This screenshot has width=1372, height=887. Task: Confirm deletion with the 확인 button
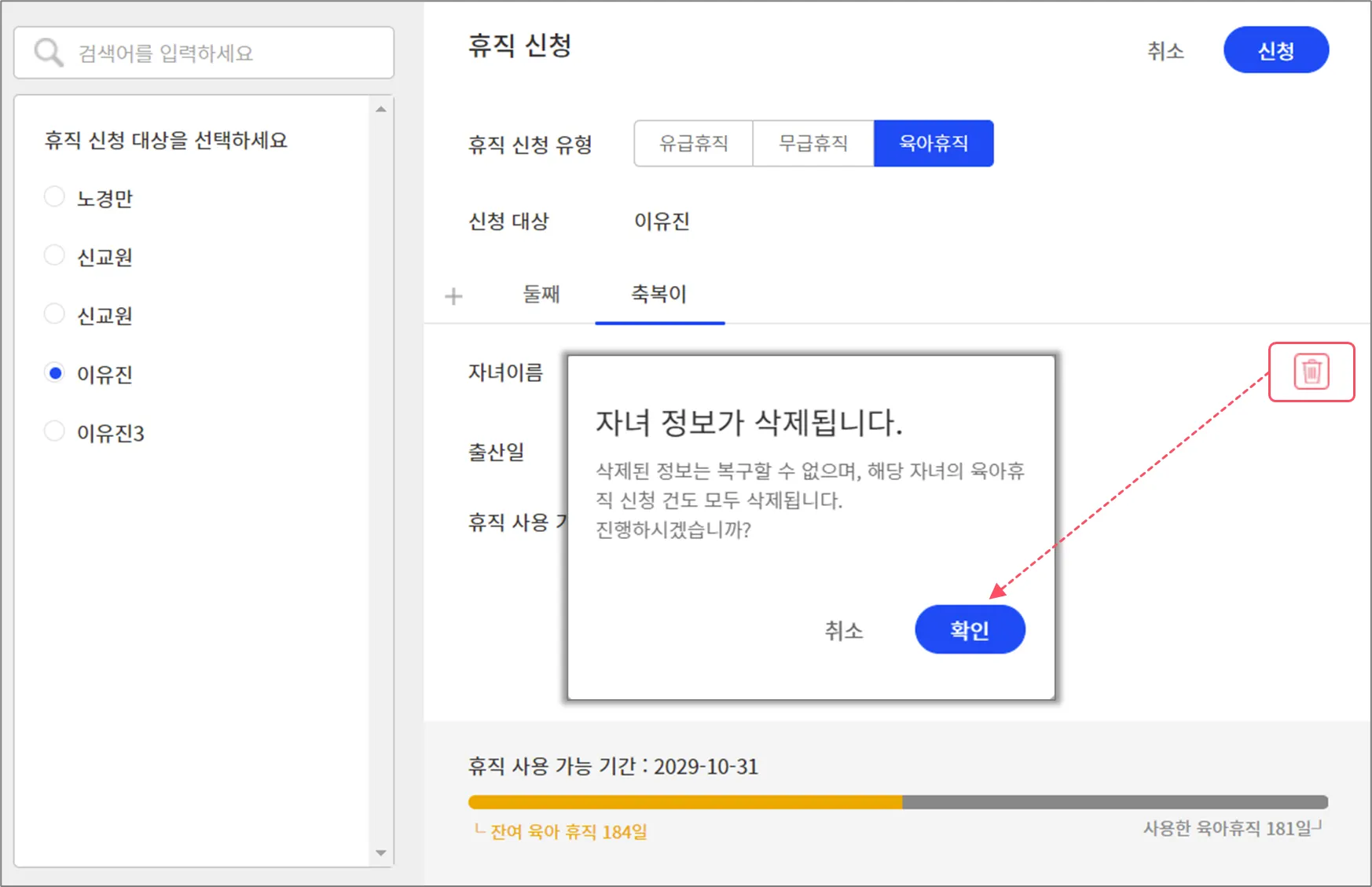[x=970, y=629]
